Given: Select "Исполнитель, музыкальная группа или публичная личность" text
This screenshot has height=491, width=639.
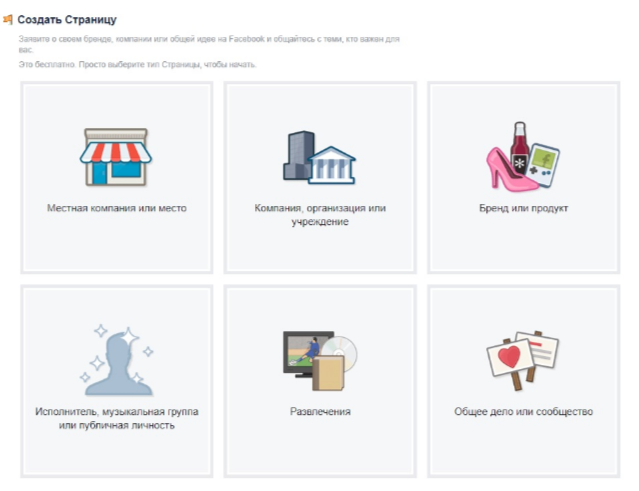Looking at the screenshot, I should click(x=117, y=418).
